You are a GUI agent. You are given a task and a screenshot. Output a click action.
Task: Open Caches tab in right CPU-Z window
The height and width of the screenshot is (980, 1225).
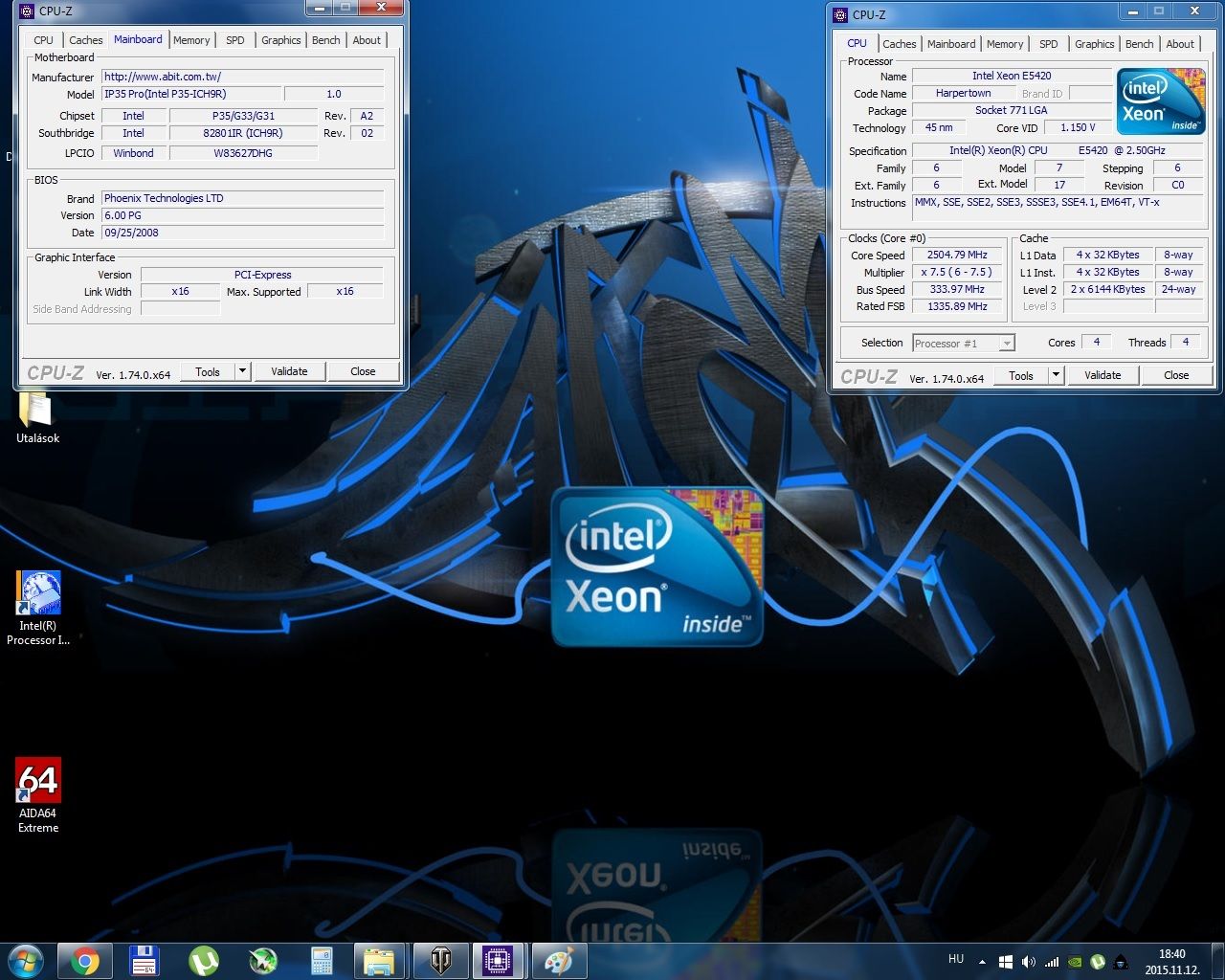coord(899,44)
